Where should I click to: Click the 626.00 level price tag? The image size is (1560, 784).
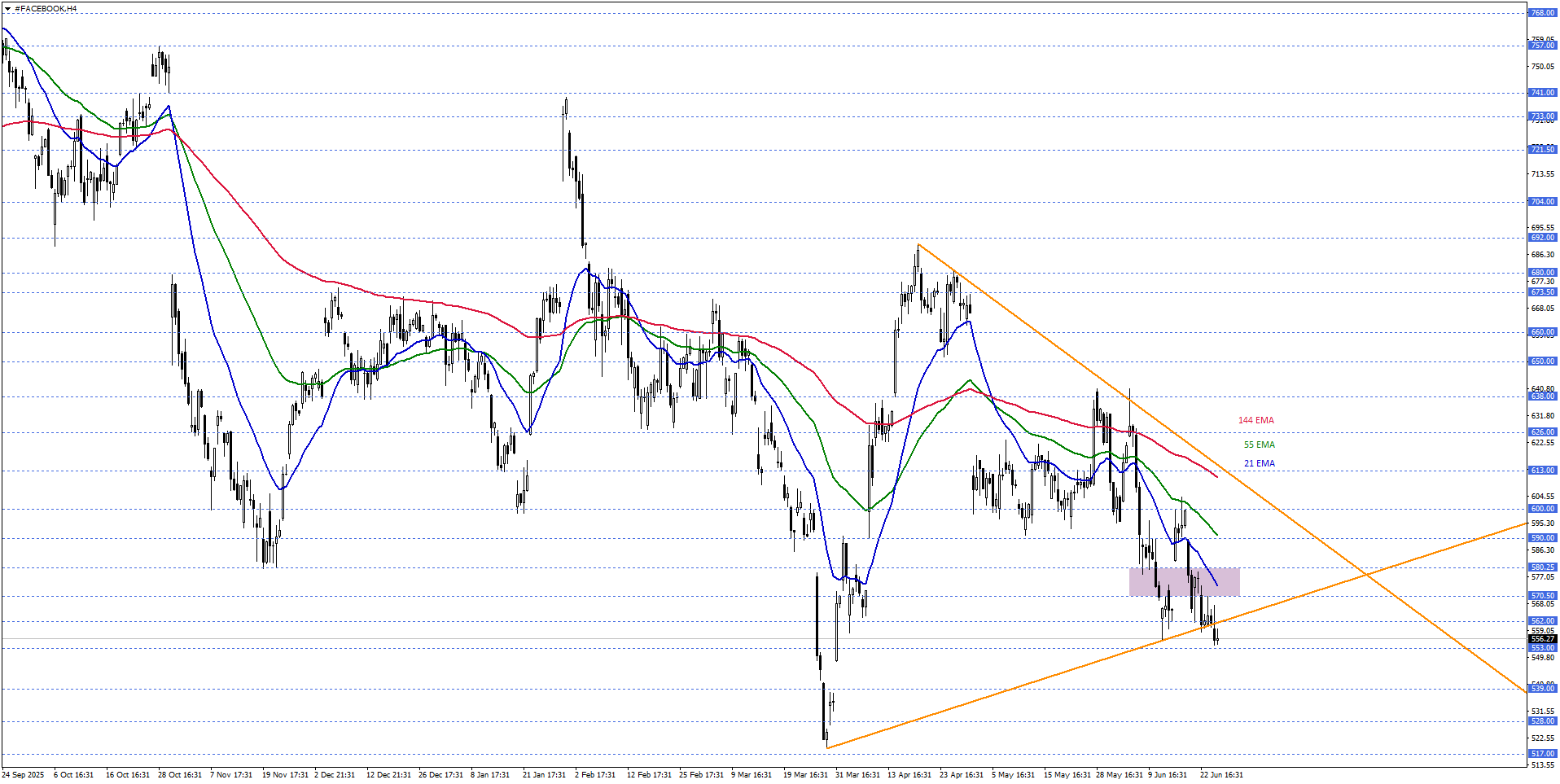pyautogui.click(x=1543, y=432)
